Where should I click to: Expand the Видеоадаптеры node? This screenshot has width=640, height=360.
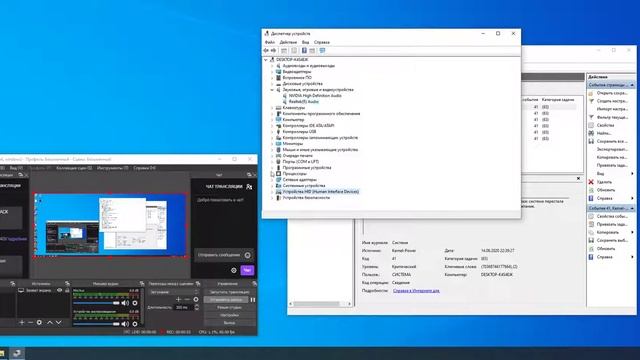(x=272, y=72)
